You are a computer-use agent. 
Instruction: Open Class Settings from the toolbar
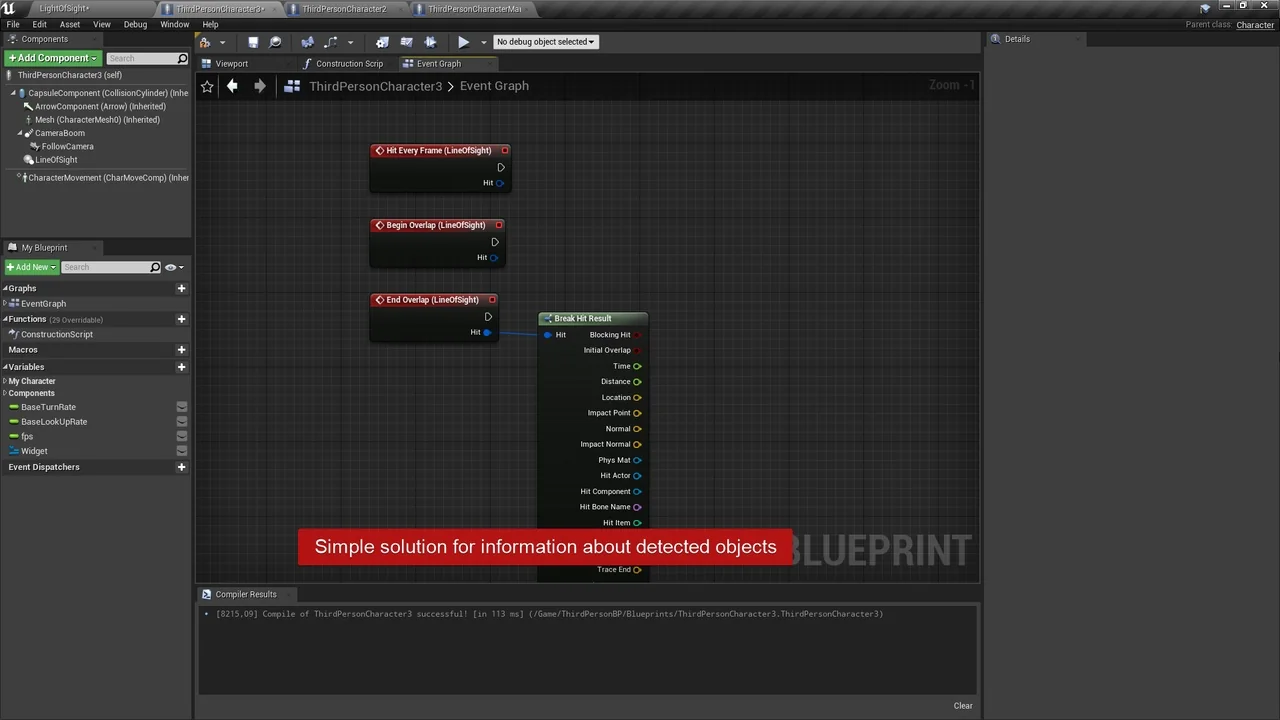pos(382,41)
